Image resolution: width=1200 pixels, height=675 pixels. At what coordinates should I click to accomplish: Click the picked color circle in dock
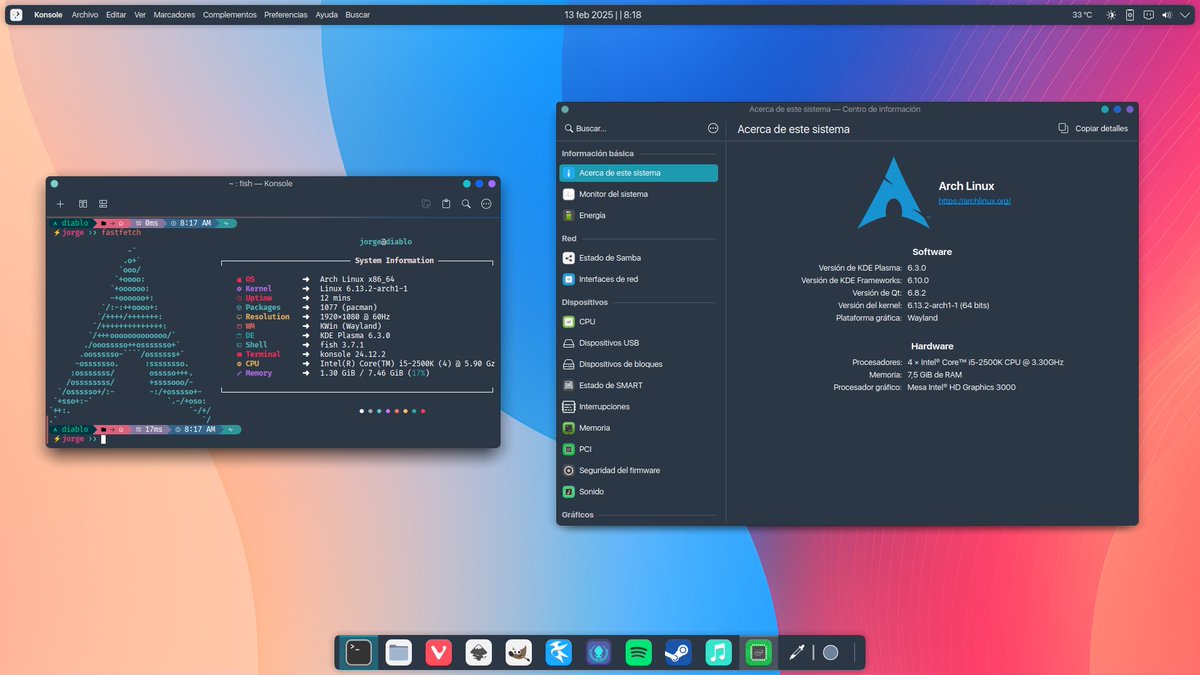click(x=830, y=652)
